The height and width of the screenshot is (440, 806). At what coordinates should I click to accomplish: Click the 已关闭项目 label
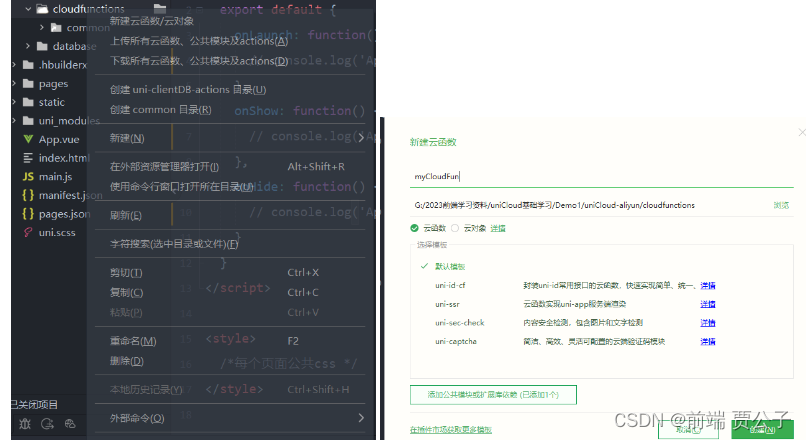click(x=35, y=405)
